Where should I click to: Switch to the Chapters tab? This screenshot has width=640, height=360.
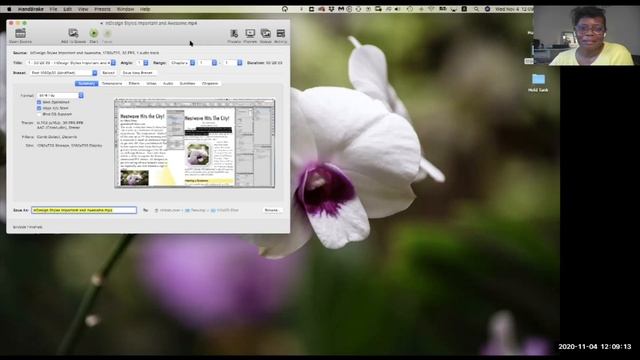click(210, 83)
